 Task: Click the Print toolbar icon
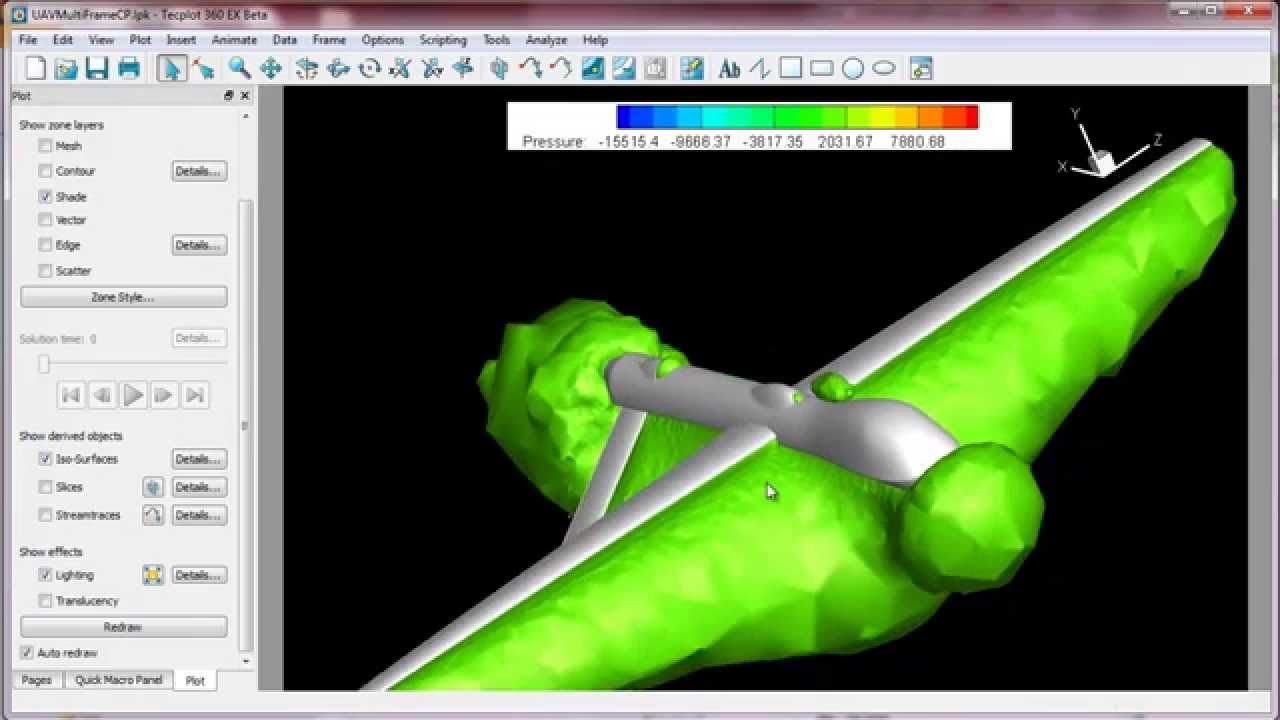[x=129, y=68]
